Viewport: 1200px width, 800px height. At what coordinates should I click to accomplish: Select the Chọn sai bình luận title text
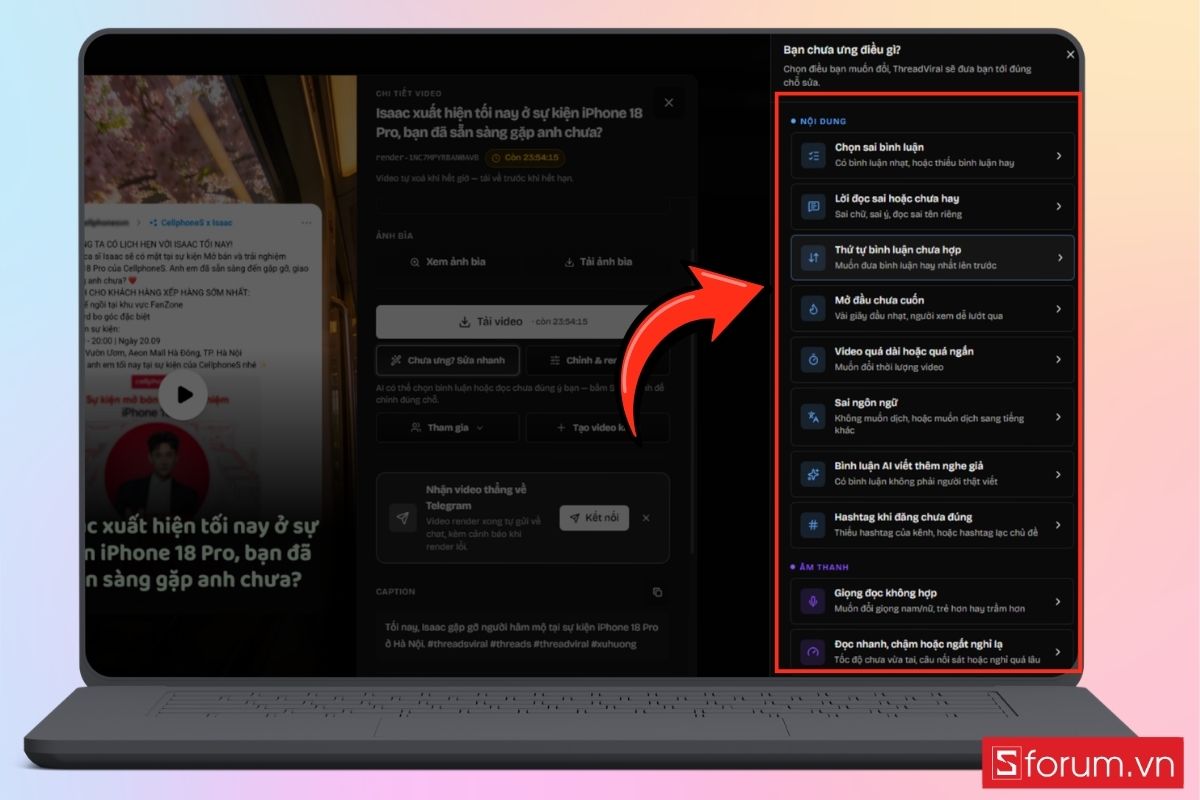879,147
